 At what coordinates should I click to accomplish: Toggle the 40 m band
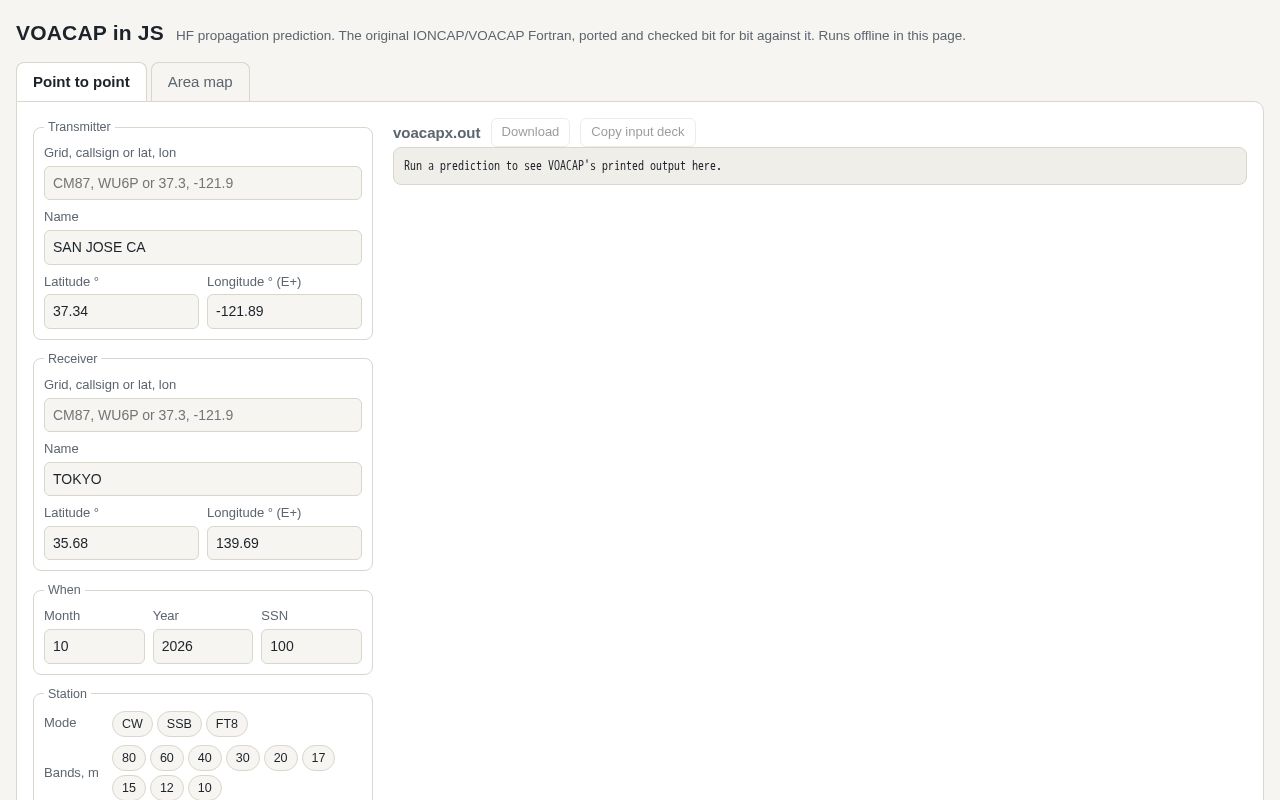click(x=205, y=758)
